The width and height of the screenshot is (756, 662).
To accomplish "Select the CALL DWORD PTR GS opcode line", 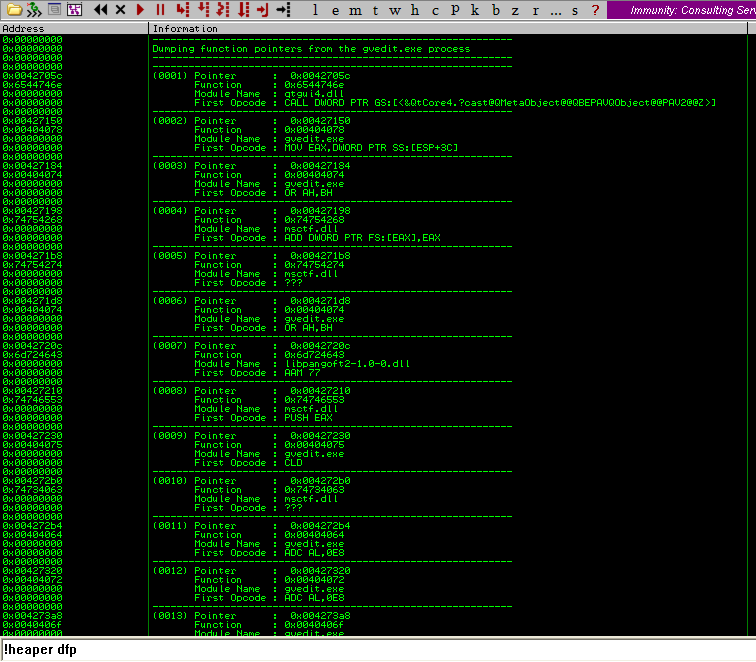I will tap(455, 103).
